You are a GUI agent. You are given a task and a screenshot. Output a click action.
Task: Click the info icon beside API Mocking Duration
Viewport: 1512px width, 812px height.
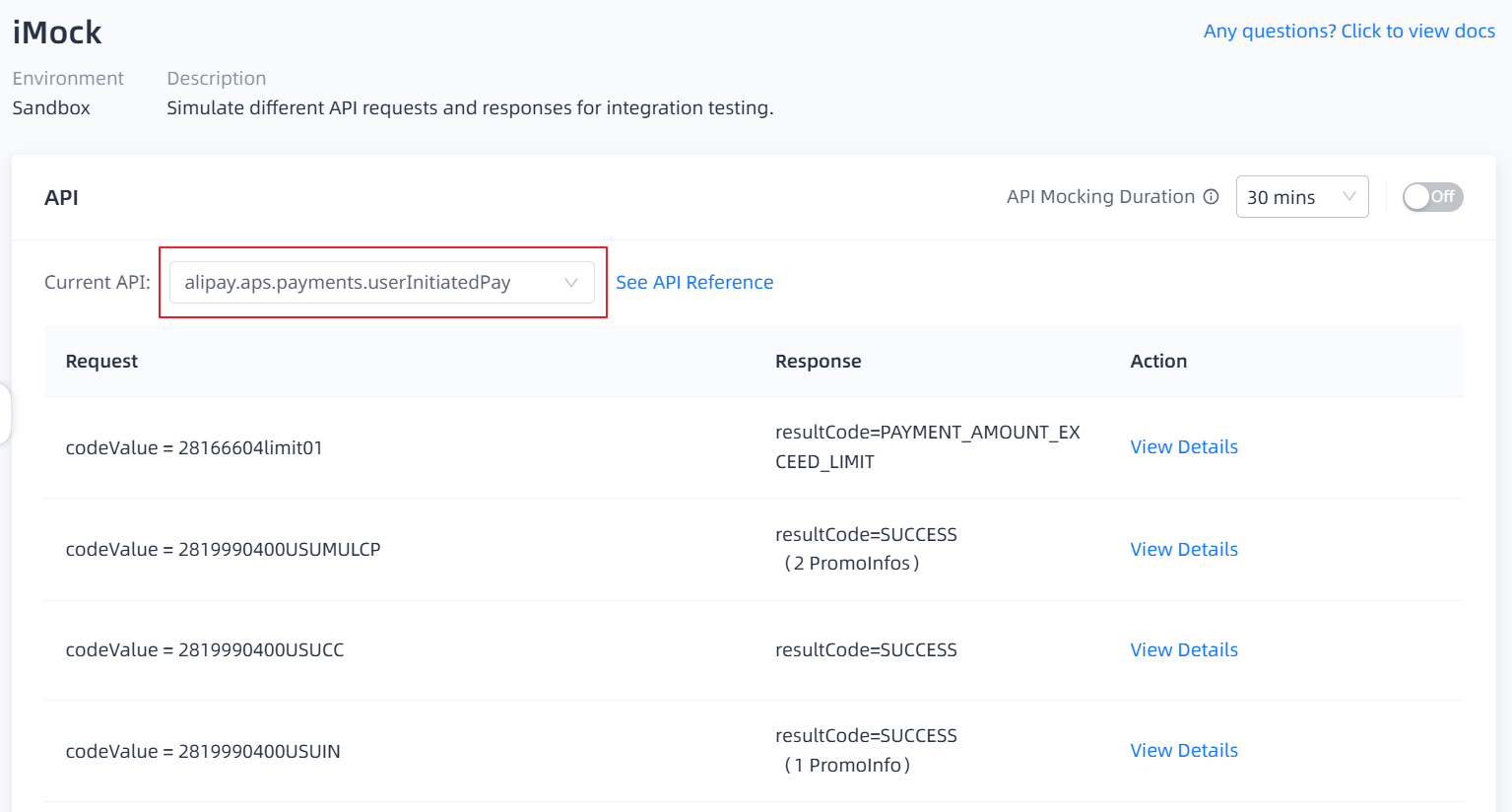pyautogui.click(x=1212, y=197)
